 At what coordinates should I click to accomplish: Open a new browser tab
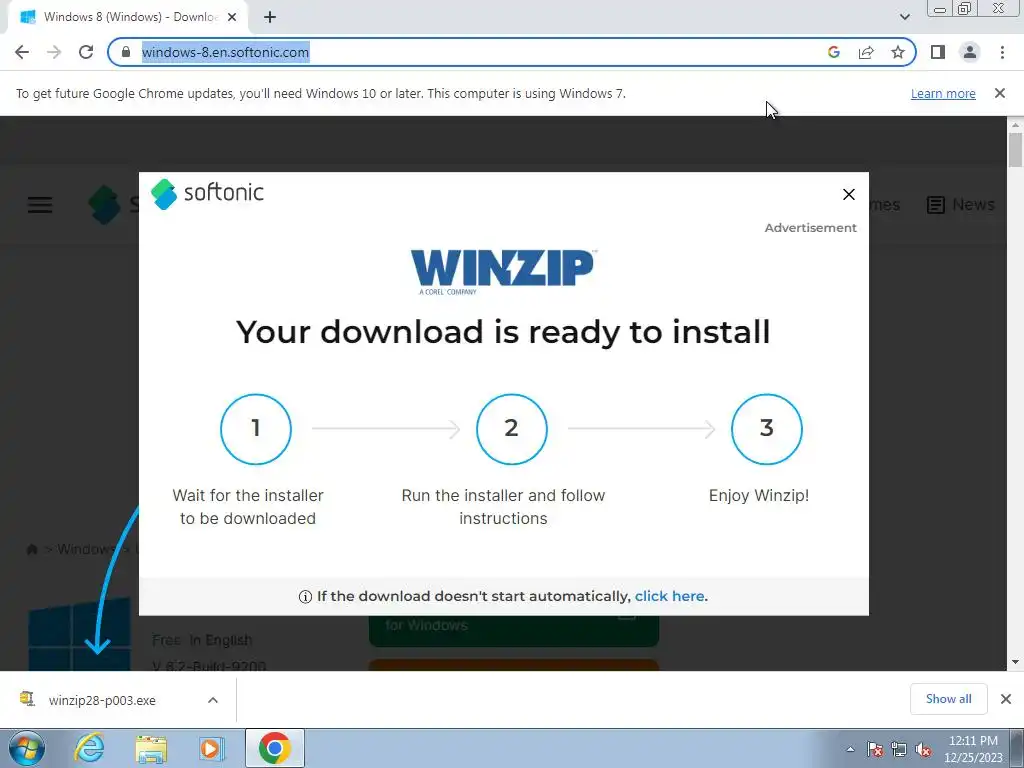(x=270, y=17)
